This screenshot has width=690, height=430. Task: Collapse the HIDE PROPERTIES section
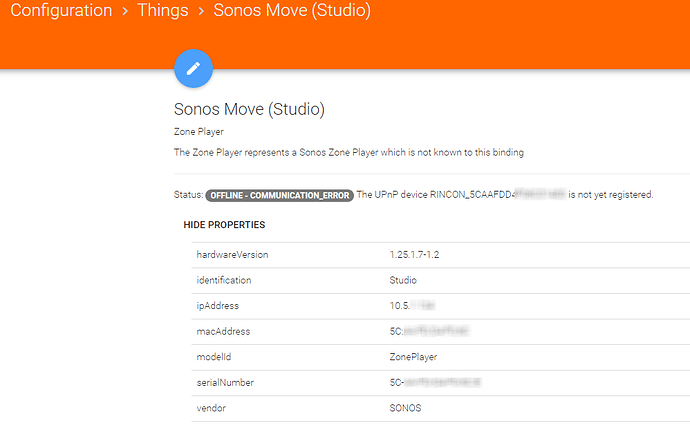[223, 224]
